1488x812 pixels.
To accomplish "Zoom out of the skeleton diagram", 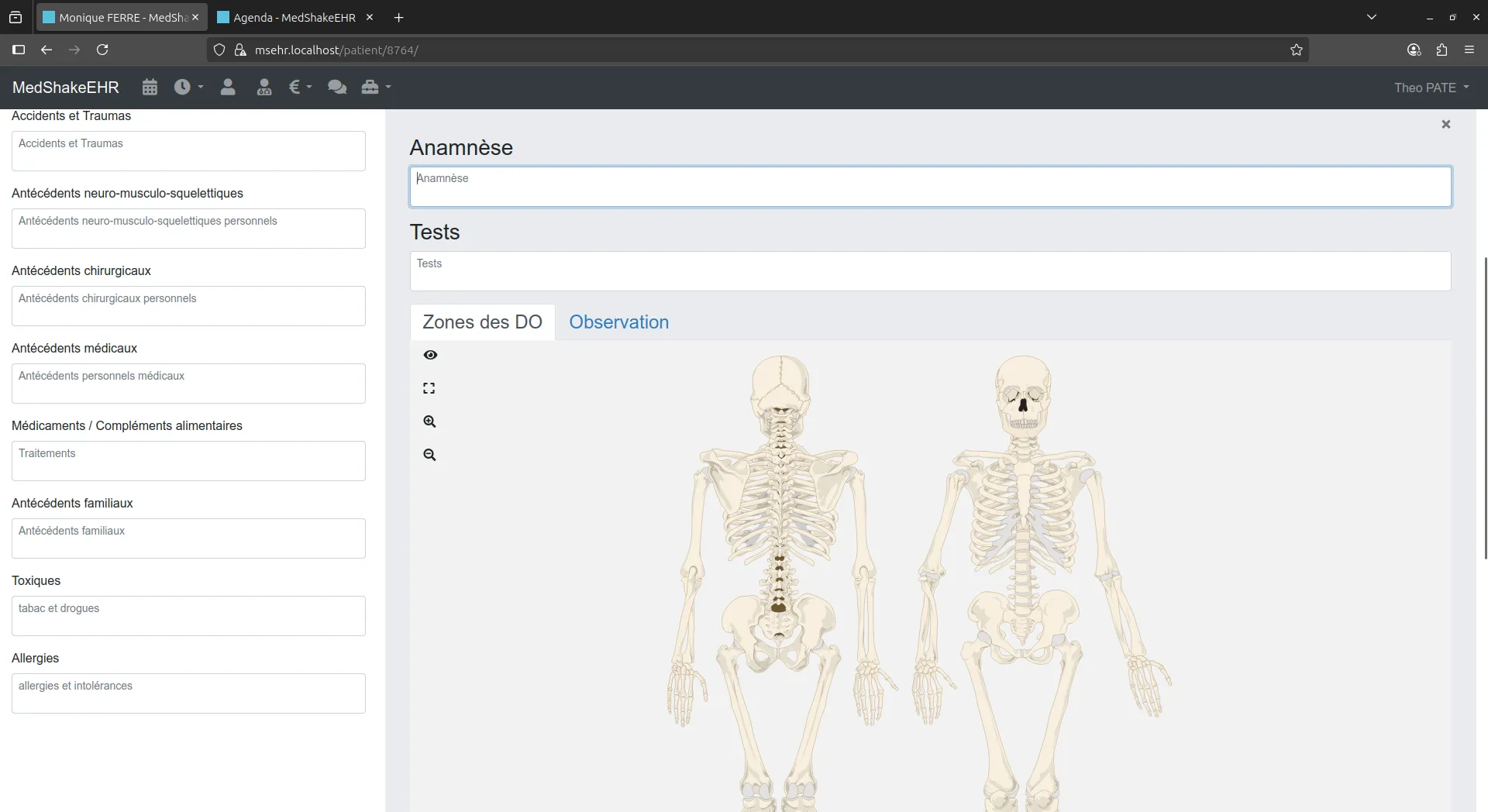I will [x=429, y=455].
